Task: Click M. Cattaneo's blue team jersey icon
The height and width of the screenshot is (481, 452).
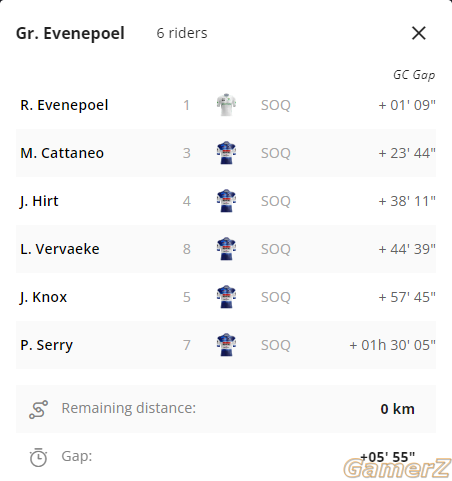Action: pos(226,153)
